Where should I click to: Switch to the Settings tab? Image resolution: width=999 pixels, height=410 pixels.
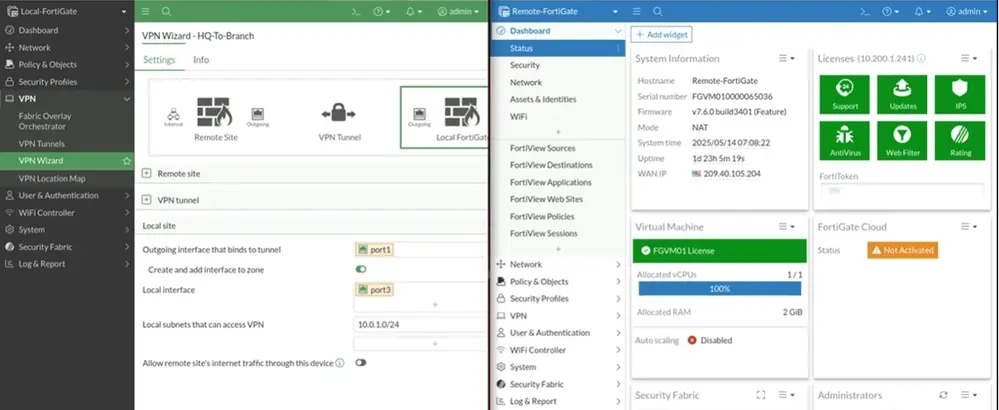pyautogui.click(x=159, y=60)
